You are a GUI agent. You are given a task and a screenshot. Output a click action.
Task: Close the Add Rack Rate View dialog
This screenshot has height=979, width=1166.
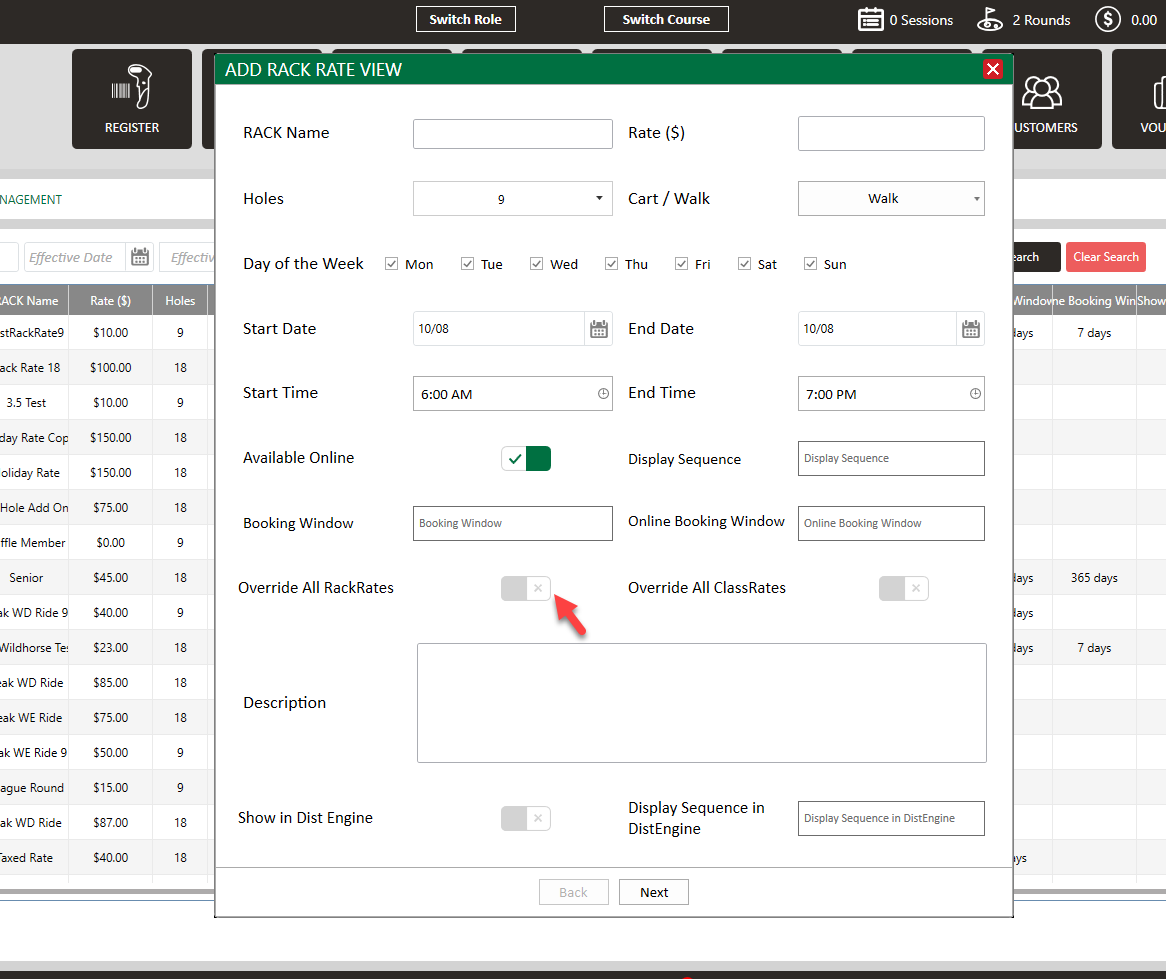(992, 69)
